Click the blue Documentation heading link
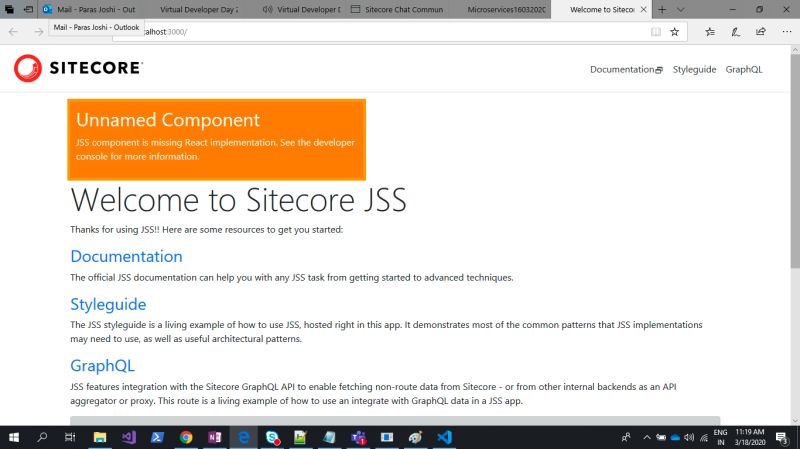 126,256
